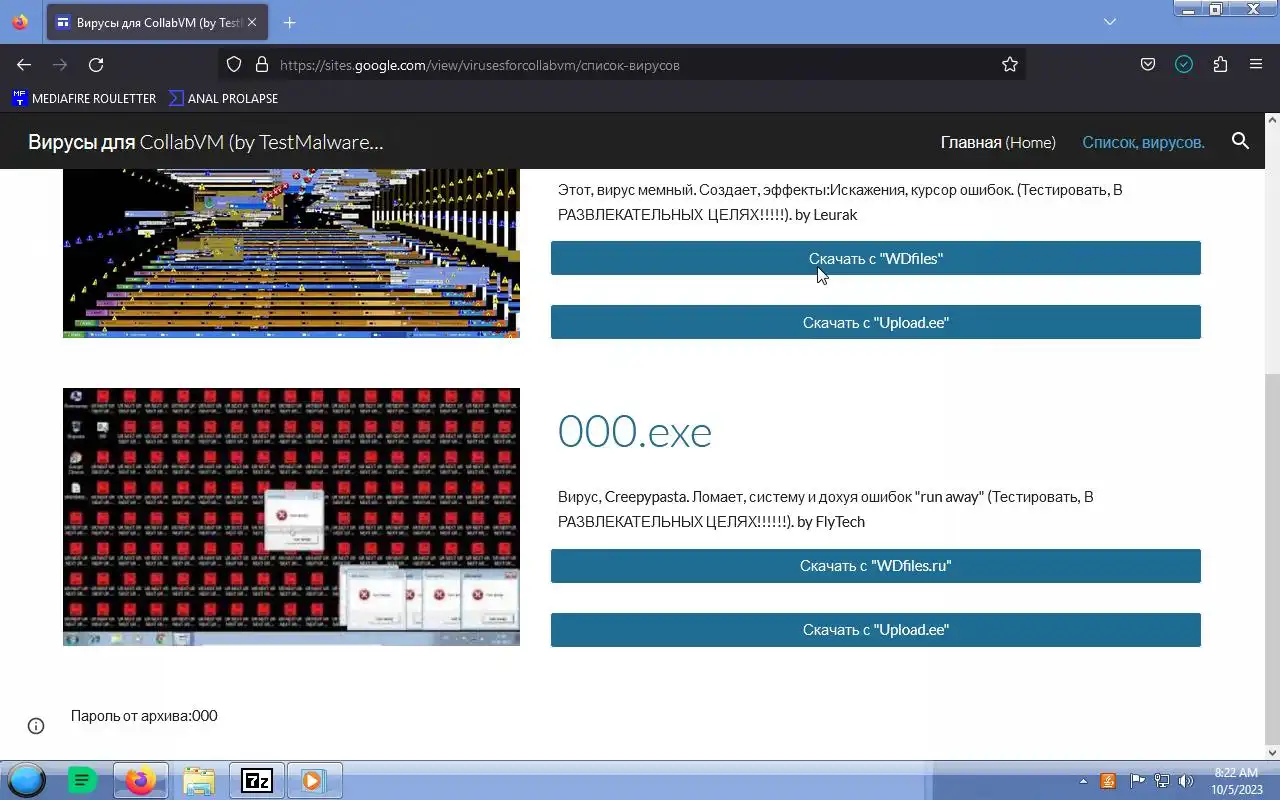
Task: Open 7-Zip from the taskbar
Action: pyautogui.click(x=256, y=780)
